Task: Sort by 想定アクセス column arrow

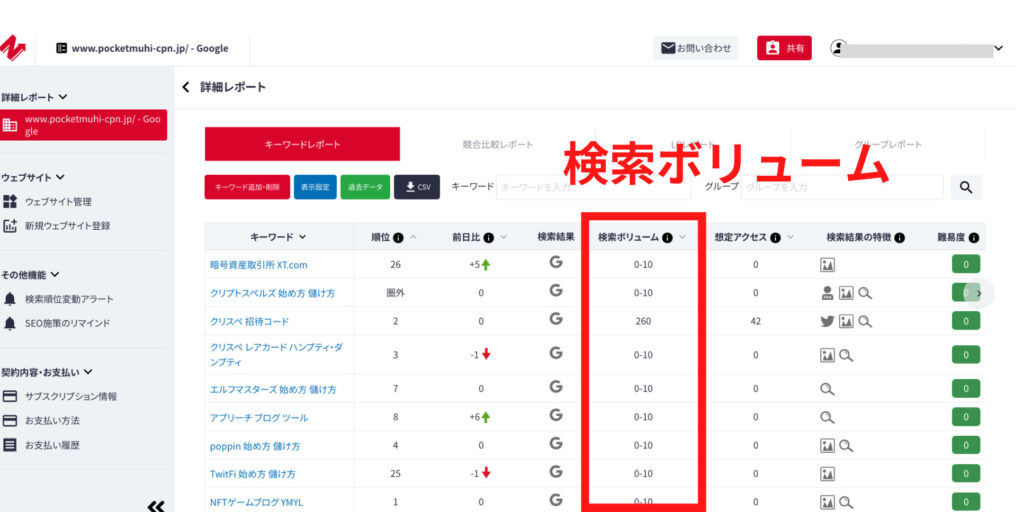Action: [790, 238]
